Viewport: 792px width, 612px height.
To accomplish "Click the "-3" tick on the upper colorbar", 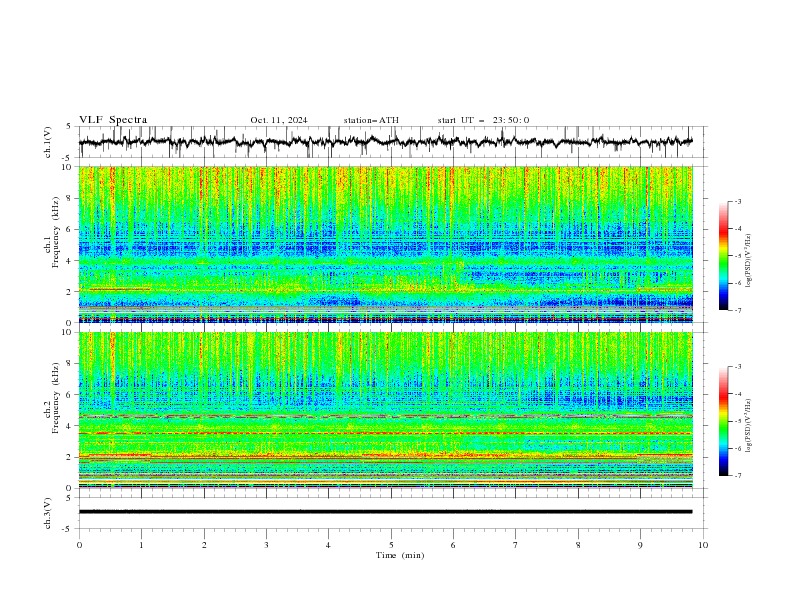I will [737, 201].
